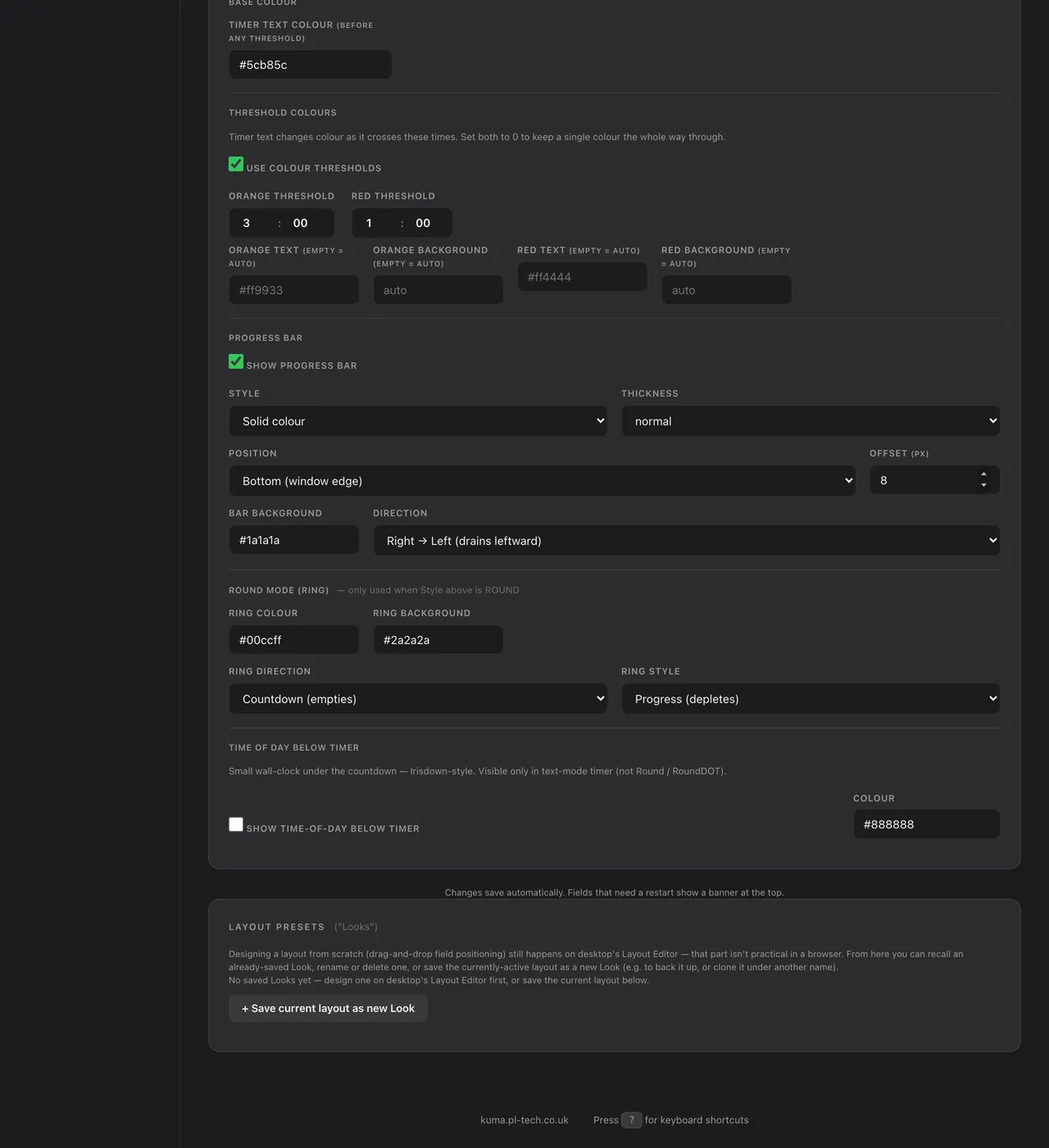The height and width of the screenshot is (1148, 1049).
Task: Click the ? keyboard shortcuts key badge
Action: 632,1120
